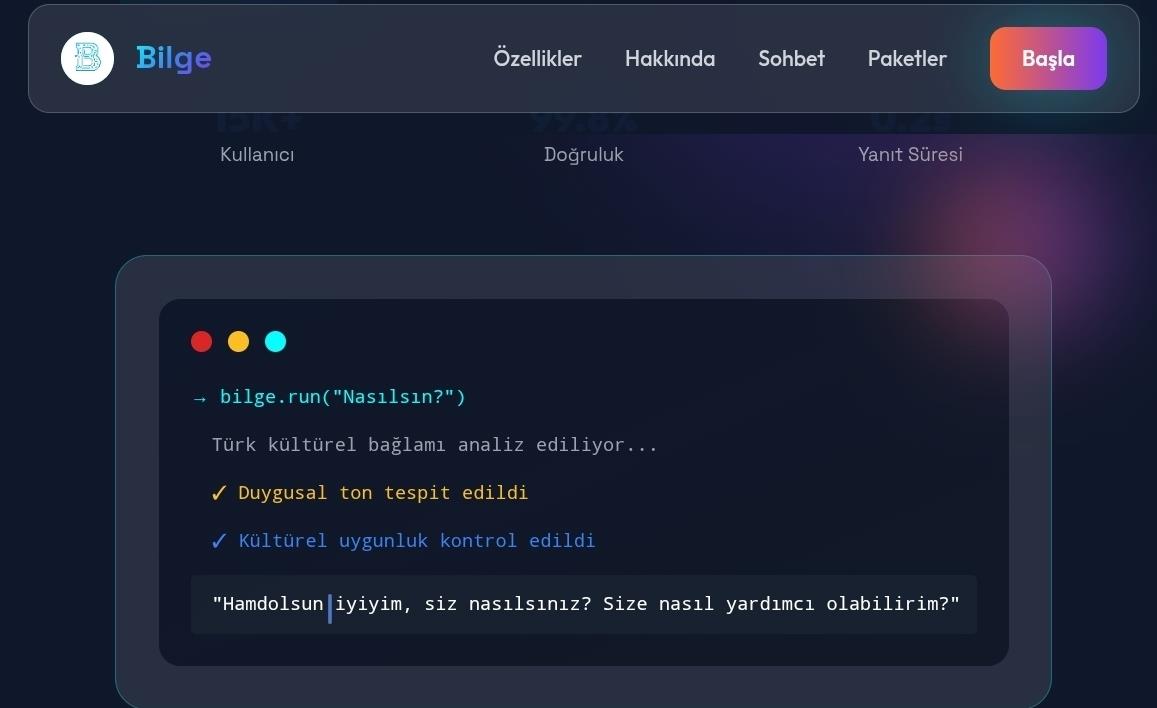Click the text 'Duygusal ton tespit edildi'
The image size is (1157, 708).
[383, 493]
